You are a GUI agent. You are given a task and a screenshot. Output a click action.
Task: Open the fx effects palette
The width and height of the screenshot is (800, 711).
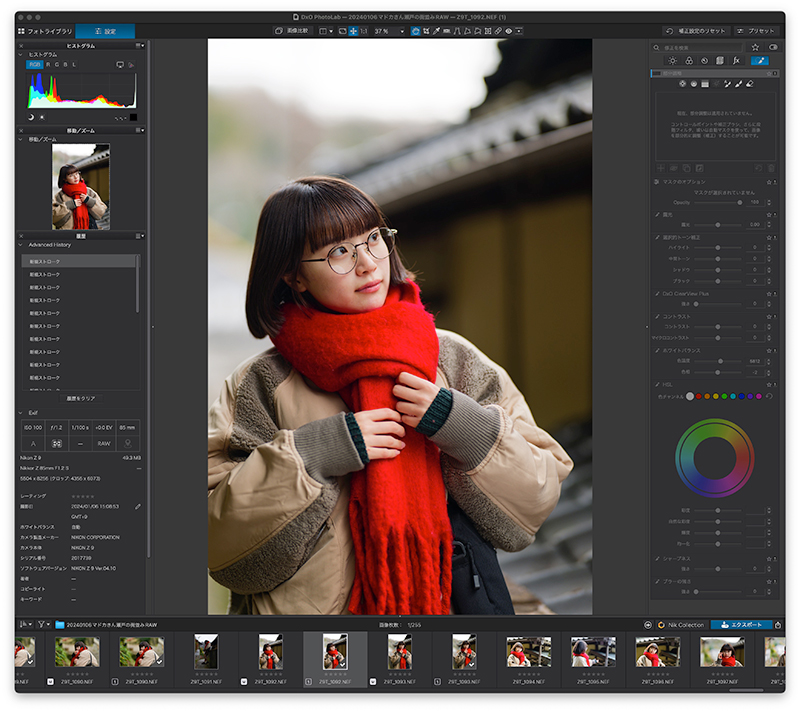click(x=736, y=61)
